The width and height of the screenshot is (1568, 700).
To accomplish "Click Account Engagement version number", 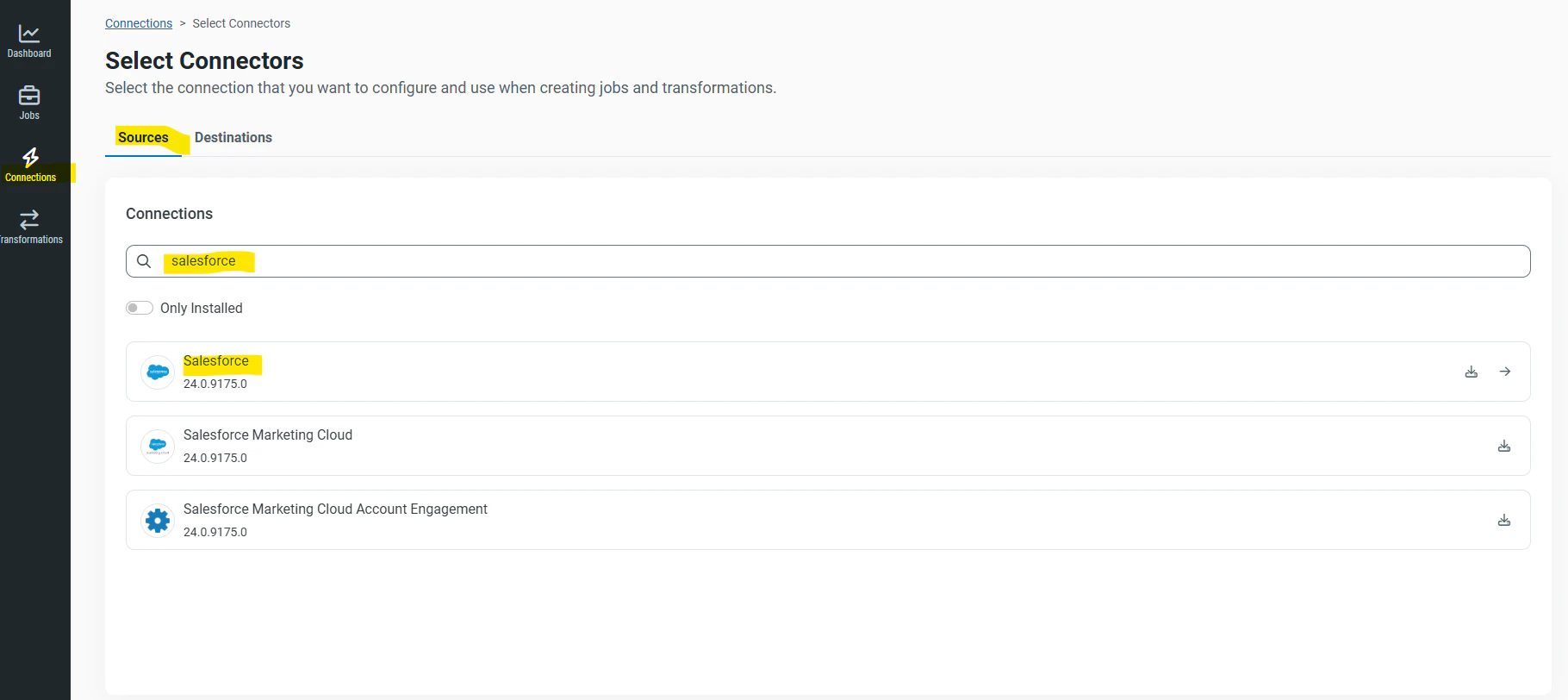I will pos(215,532).
